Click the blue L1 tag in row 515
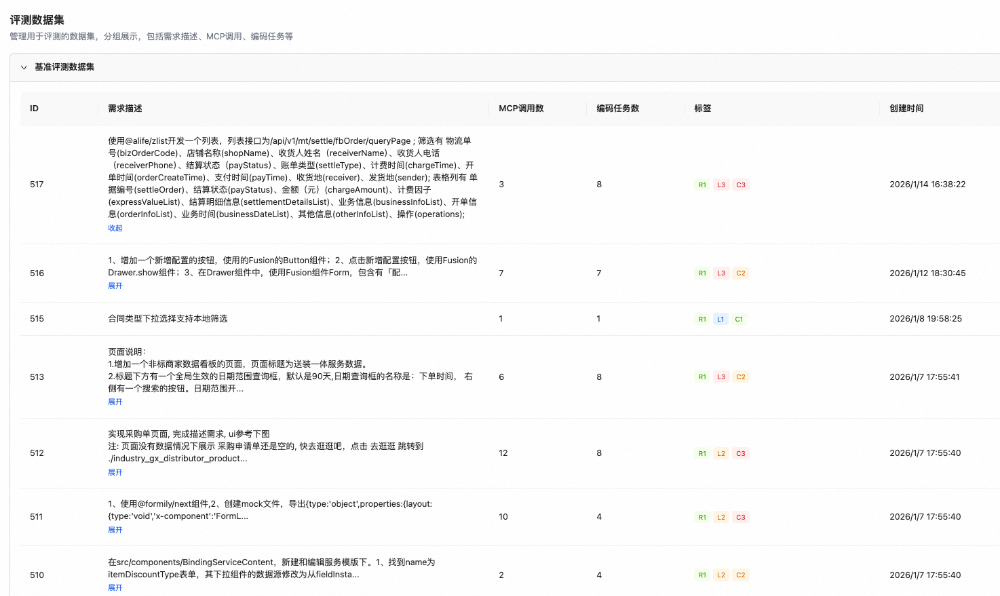 (x=721, y=319)
